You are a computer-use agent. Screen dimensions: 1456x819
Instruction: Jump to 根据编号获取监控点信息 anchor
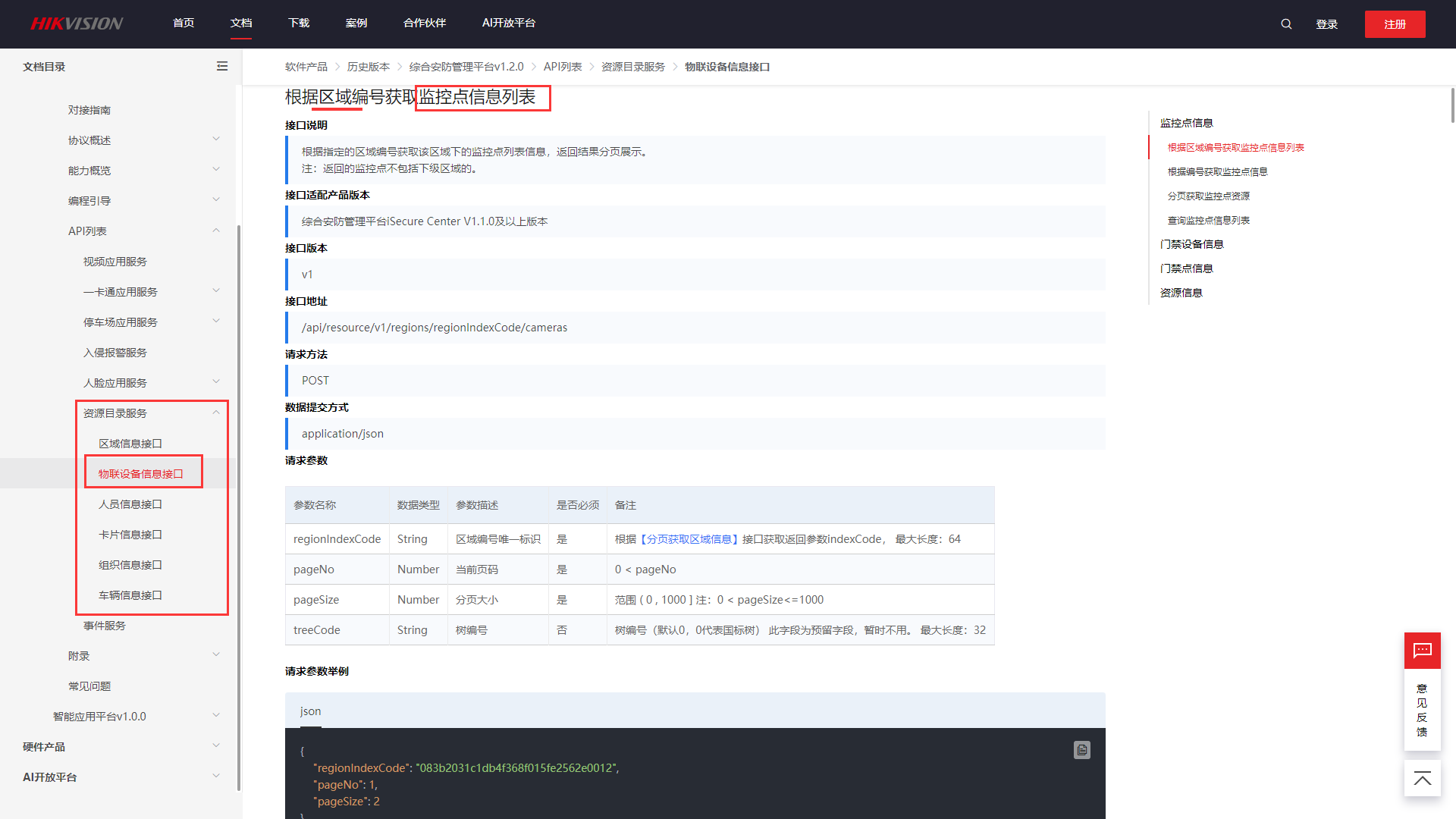(1217, 172)
